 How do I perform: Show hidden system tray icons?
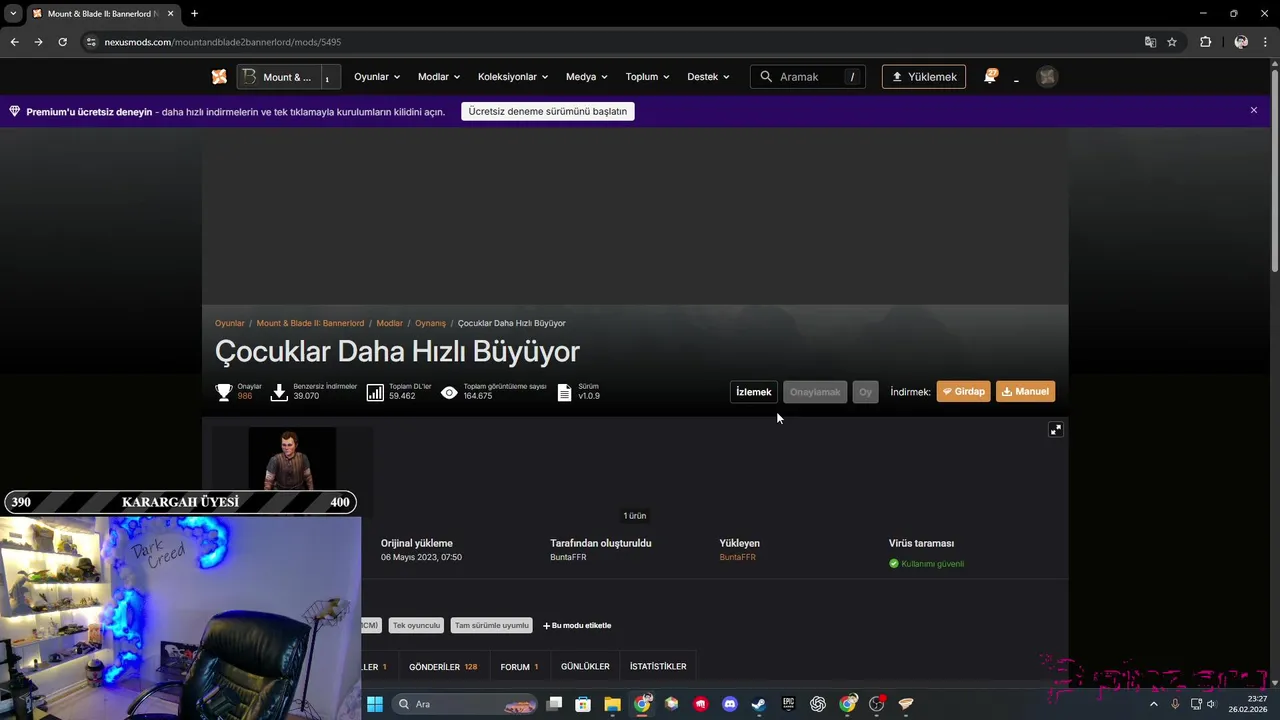coord(1153,704)
